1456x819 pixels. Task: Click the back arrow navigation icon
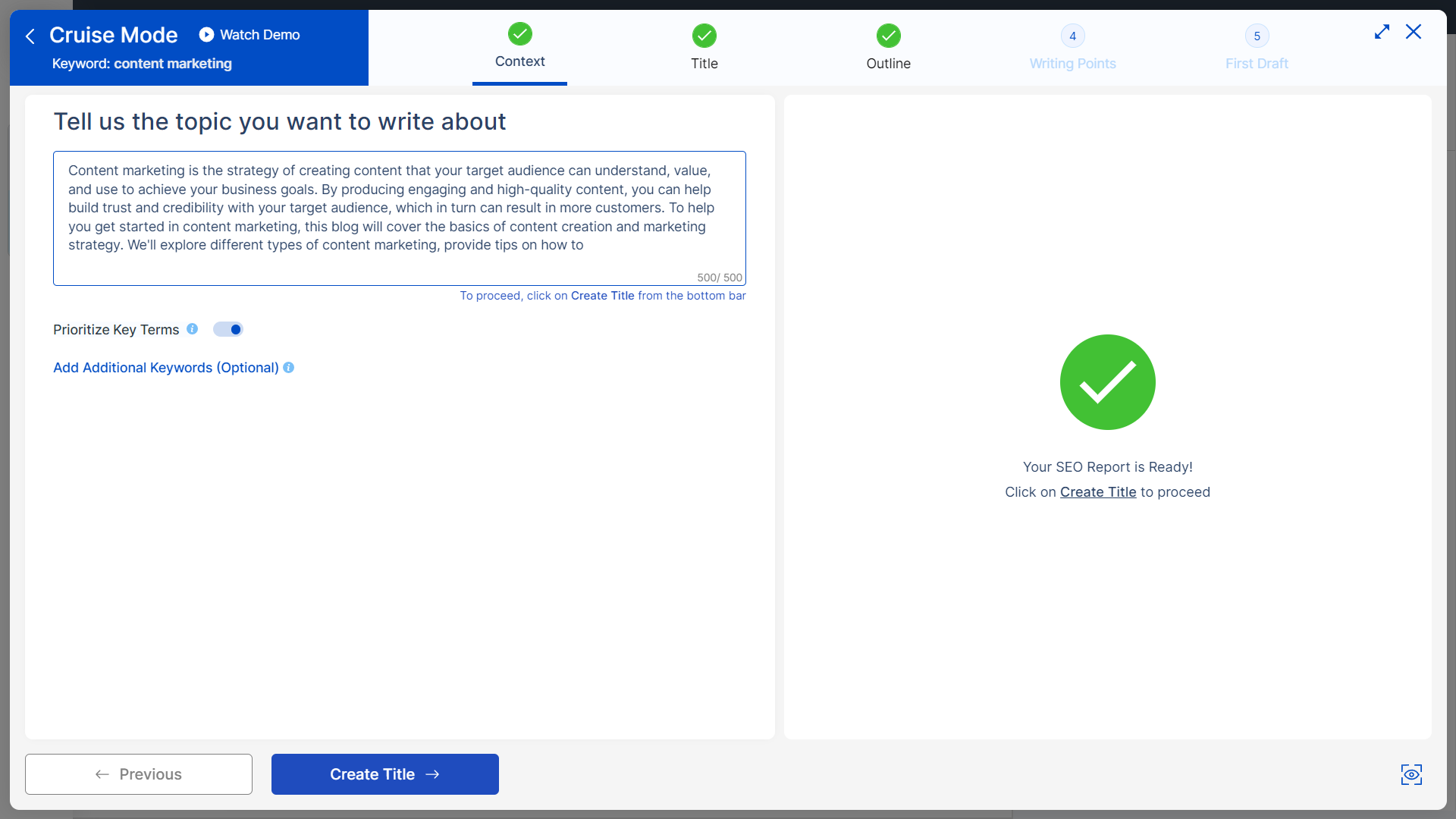tap(32, 34)
